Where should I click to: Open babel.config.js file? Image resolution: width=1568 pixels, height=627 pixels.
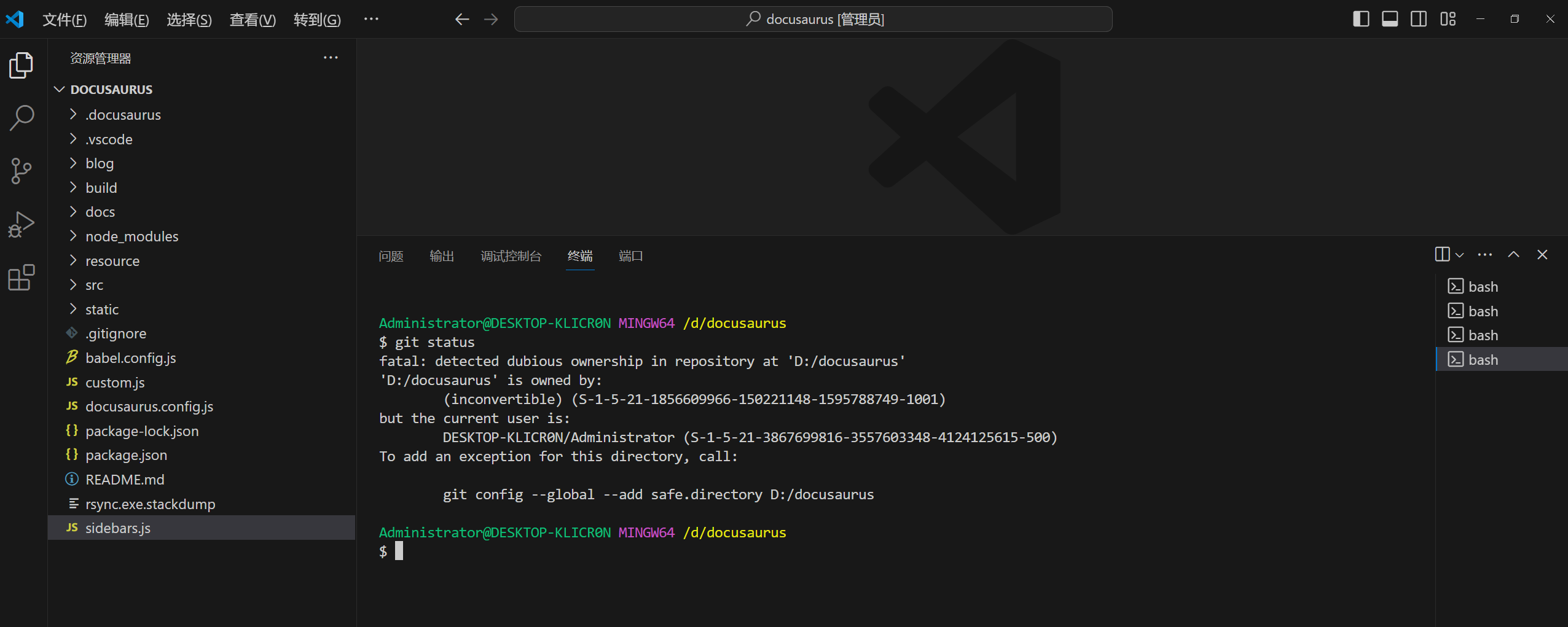click(202, 358)
